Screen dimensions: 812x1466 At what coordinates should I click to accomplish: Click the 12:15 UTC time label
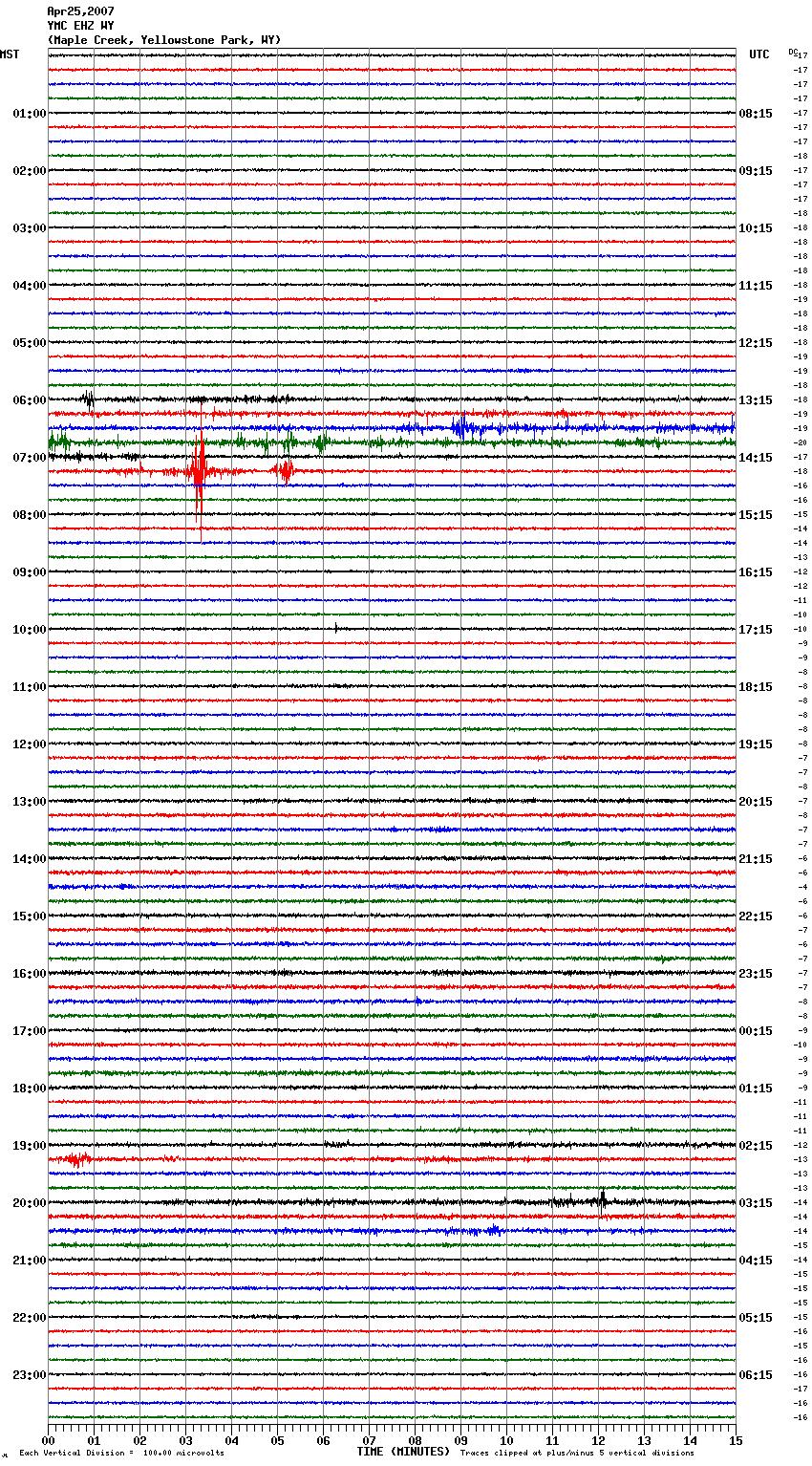click(x=756, y=343)
